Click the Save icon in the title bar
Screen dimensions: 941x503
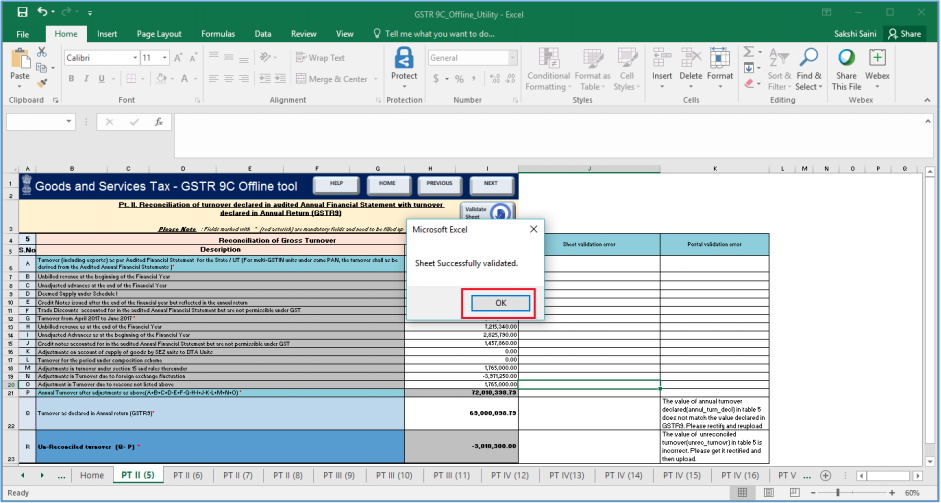22,12
